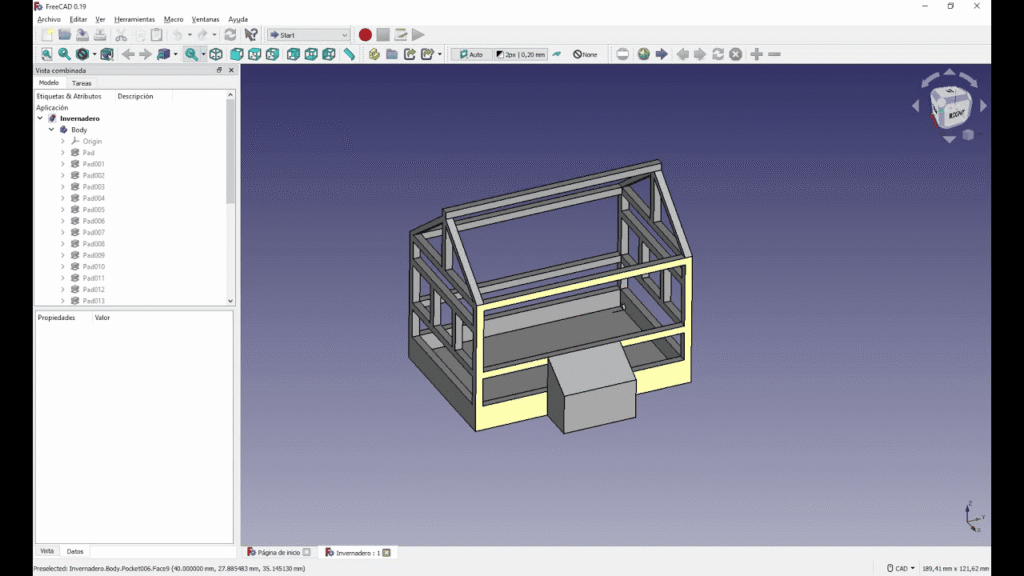Switch to the Página de inicio tab
The width and height of the screenshot is (1024, 576).
(x=279, y=552)
